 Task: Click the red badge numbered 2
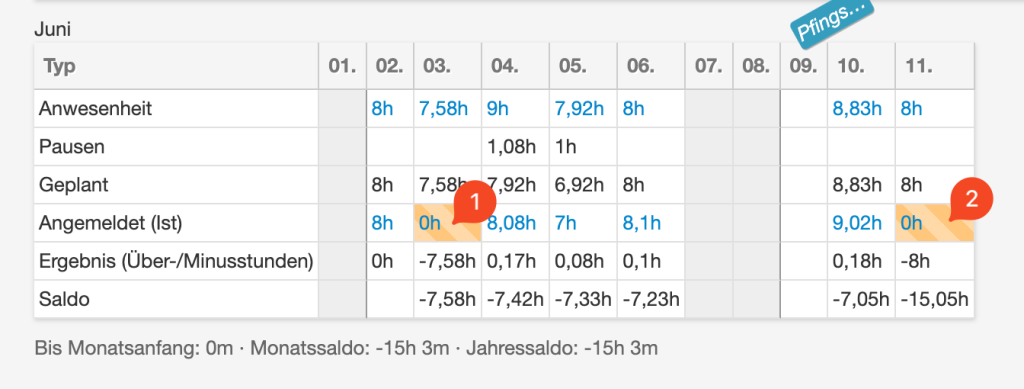tap(971, 199)
